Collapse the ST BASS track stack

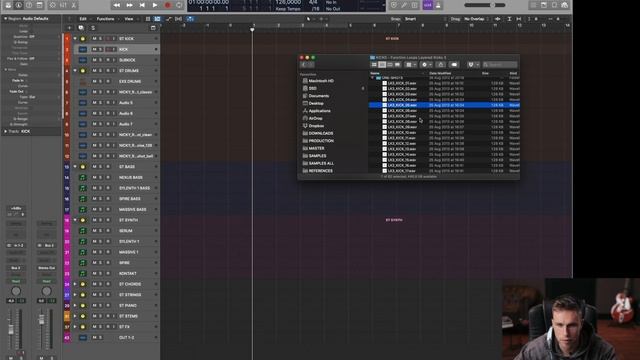pos(75,167)
